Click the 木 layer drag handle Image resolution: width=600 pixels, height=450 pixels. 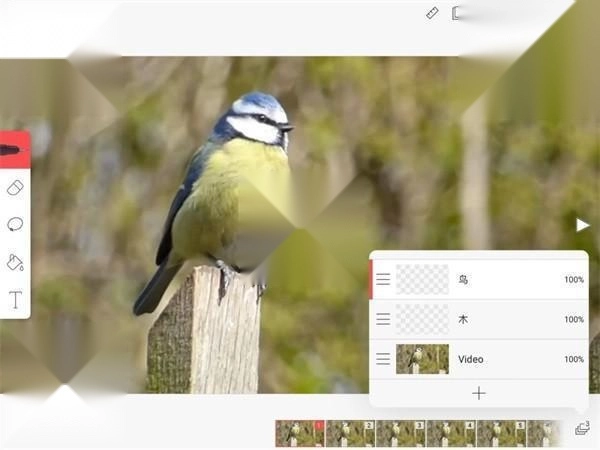383,319
